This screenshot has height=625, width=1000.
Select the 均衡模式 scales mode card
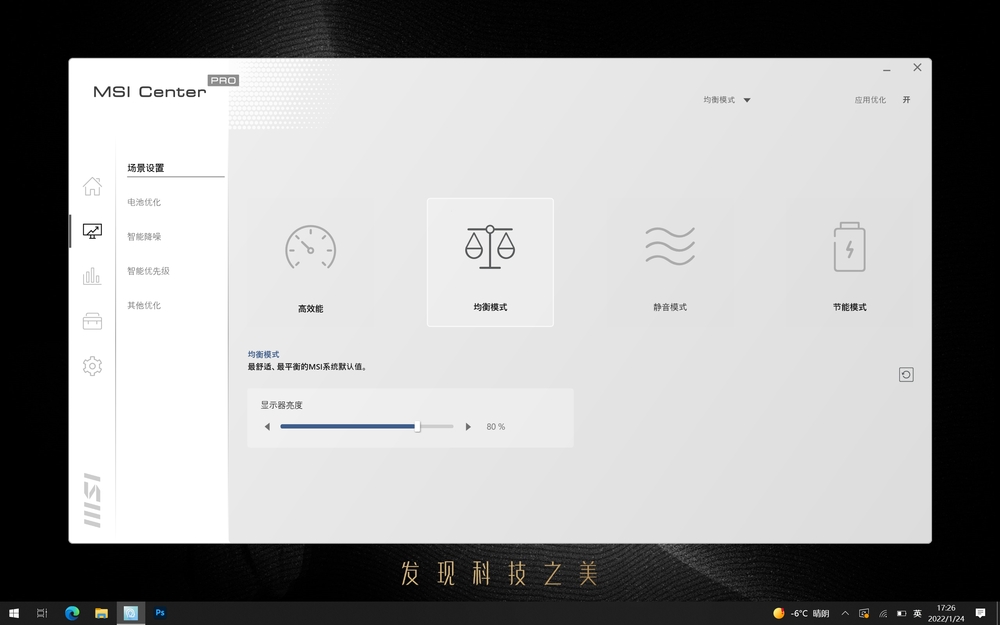coord(490,263)
